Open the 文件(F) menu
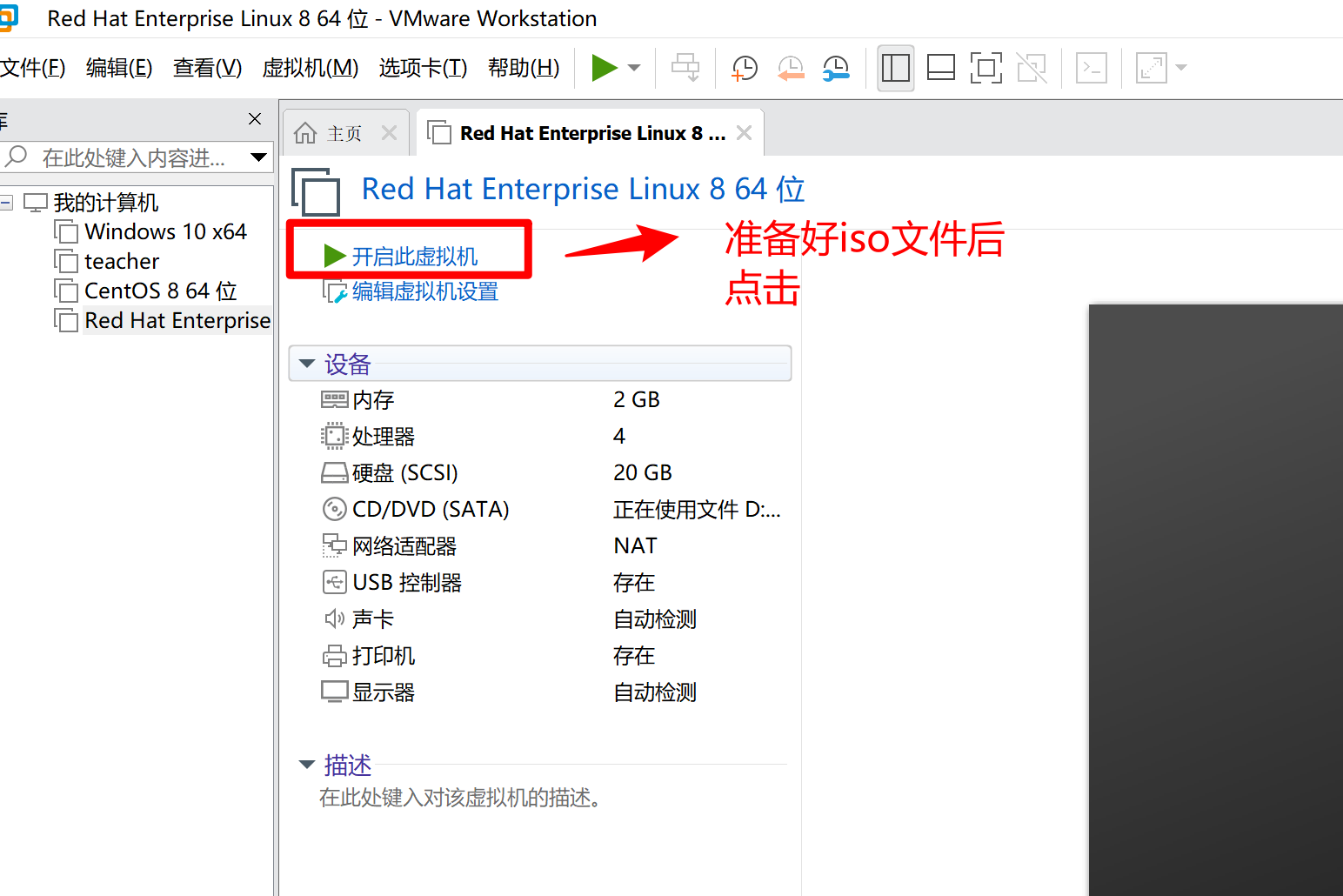 [32, 68]
